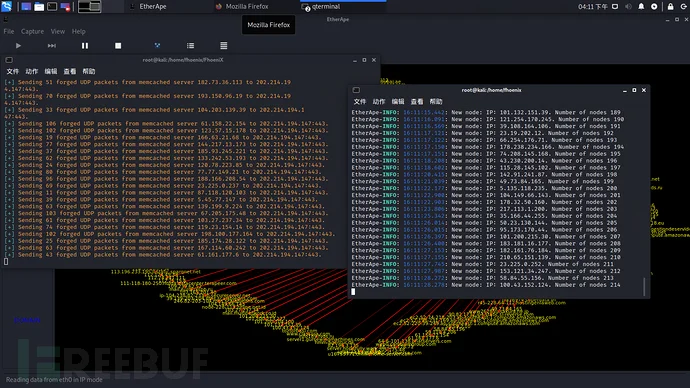Open 文件 menu in EtherApe-INFO terminal
690x388 pixels.
tap(360, 102)
